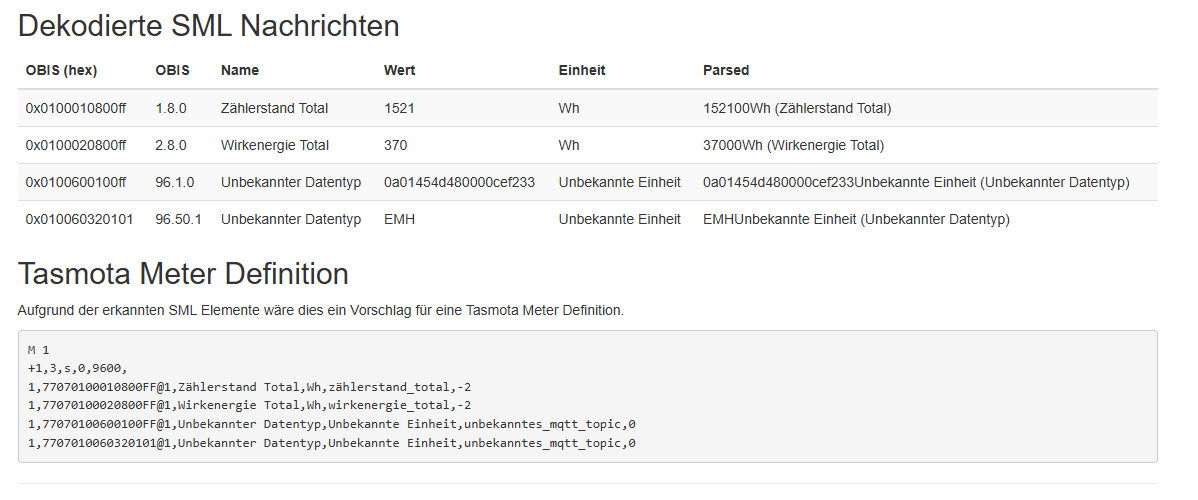This screenshot has width=1198, height=500.
Task: Click the '152100Wh (Zählerstand Total)' parsed cell
Action: pyautogui.click(x=797, y=108)
